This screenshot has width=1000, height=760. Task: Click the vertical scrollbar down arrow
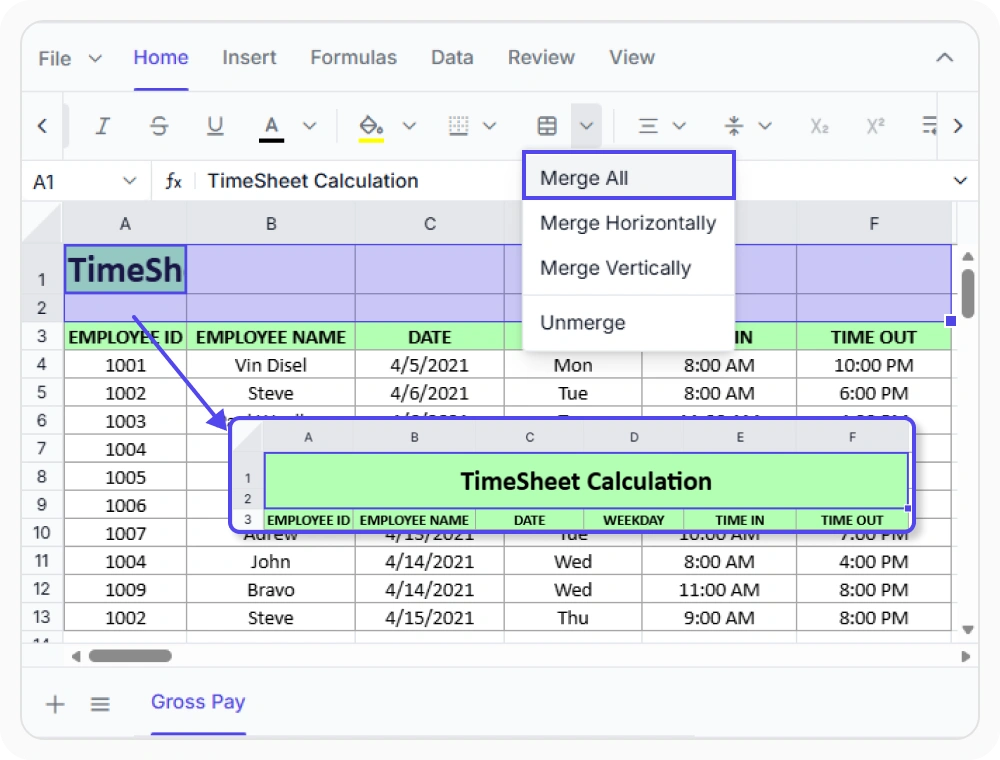tap(968, 629)
